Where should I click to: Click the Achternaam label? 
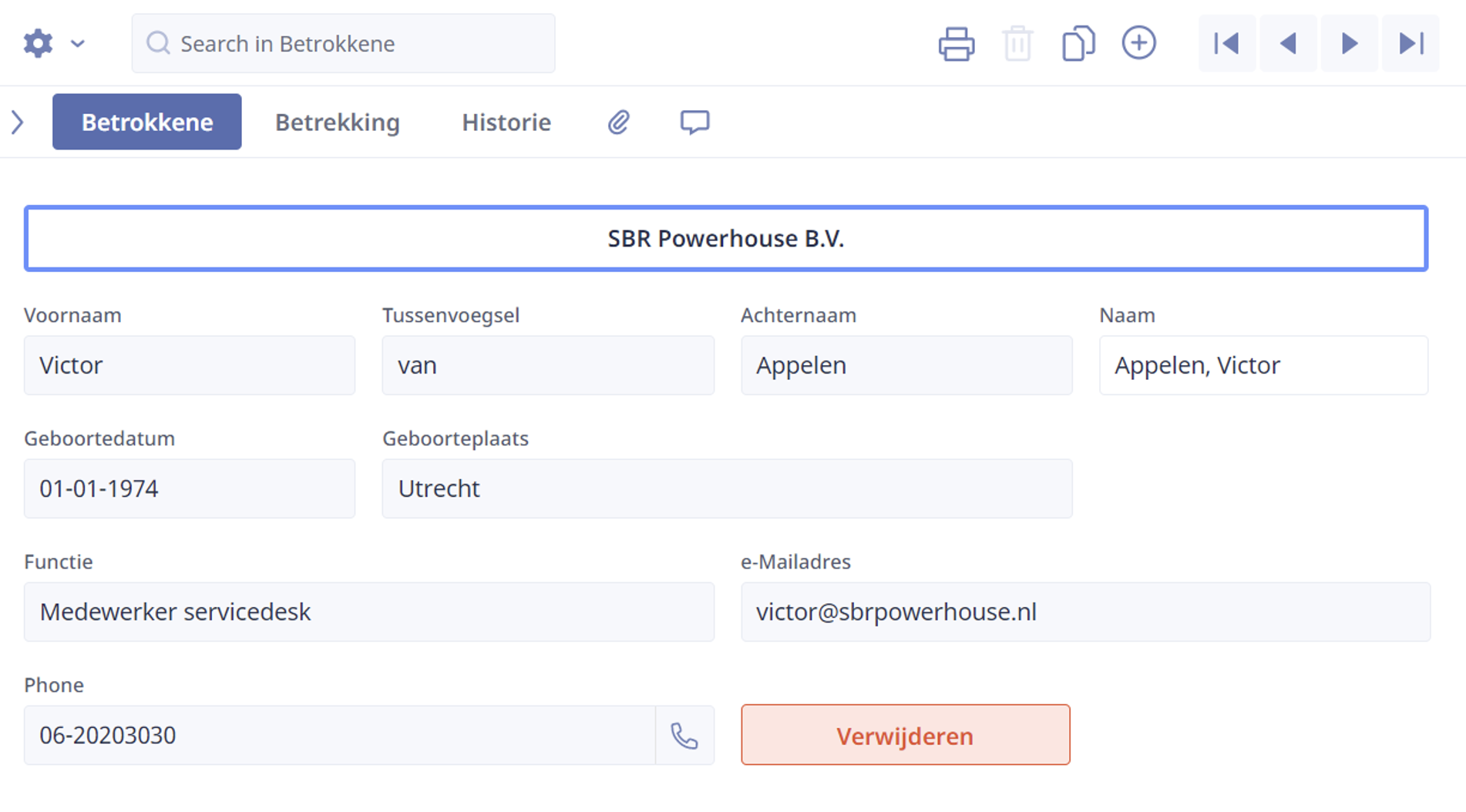coord(799,315)
